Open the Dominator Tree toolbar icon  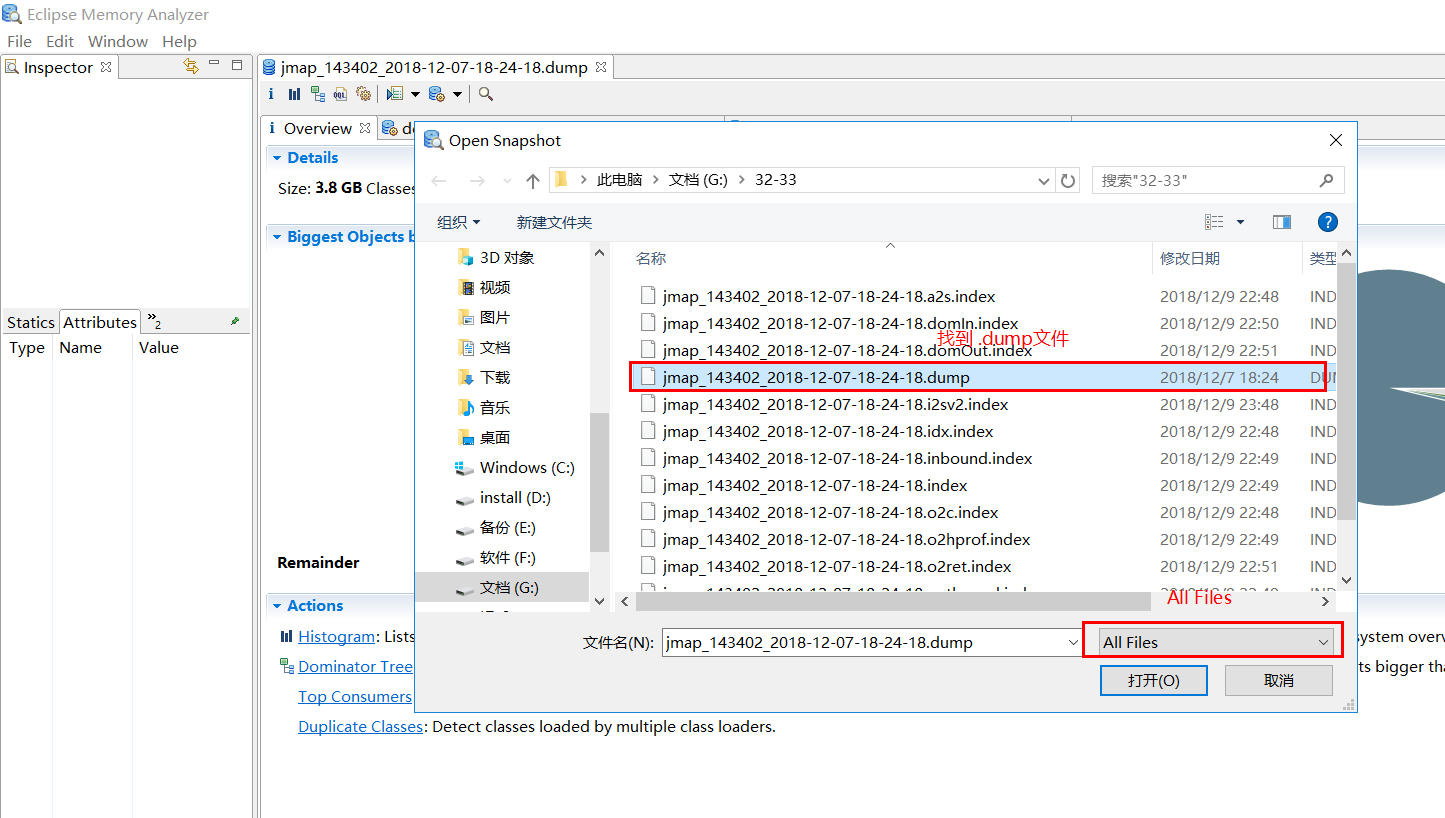318,94
